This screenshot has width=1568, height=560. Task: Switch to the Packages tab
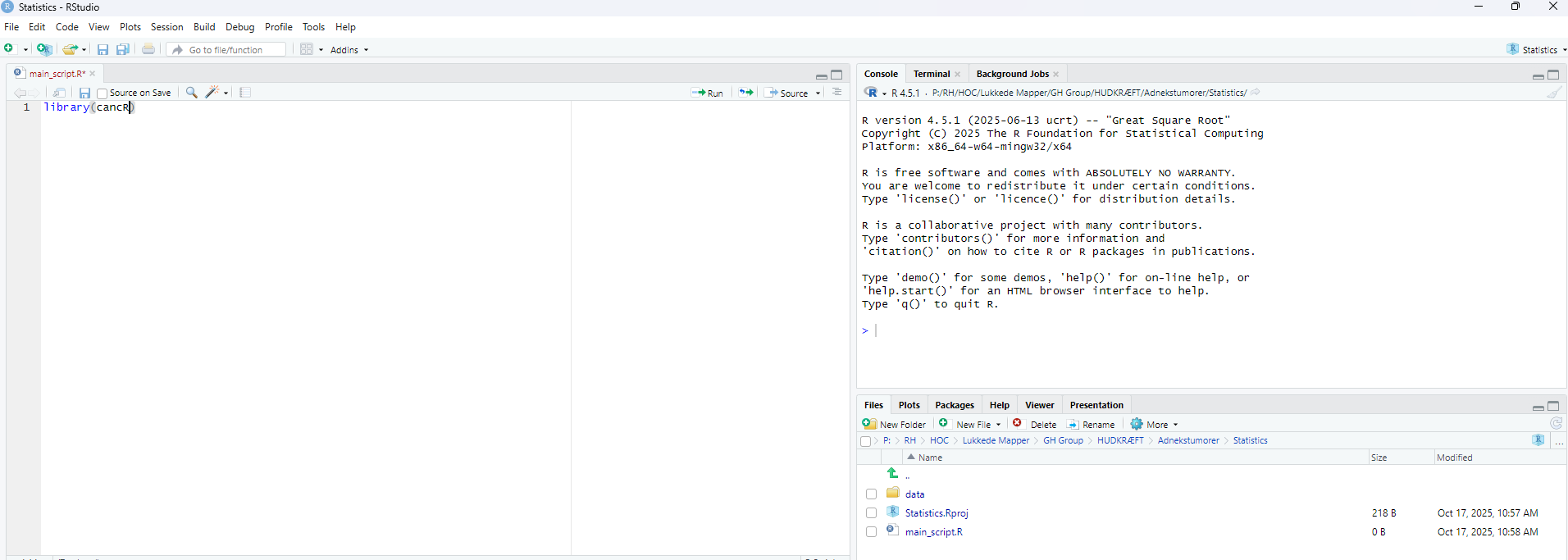[x=954, y=405]
